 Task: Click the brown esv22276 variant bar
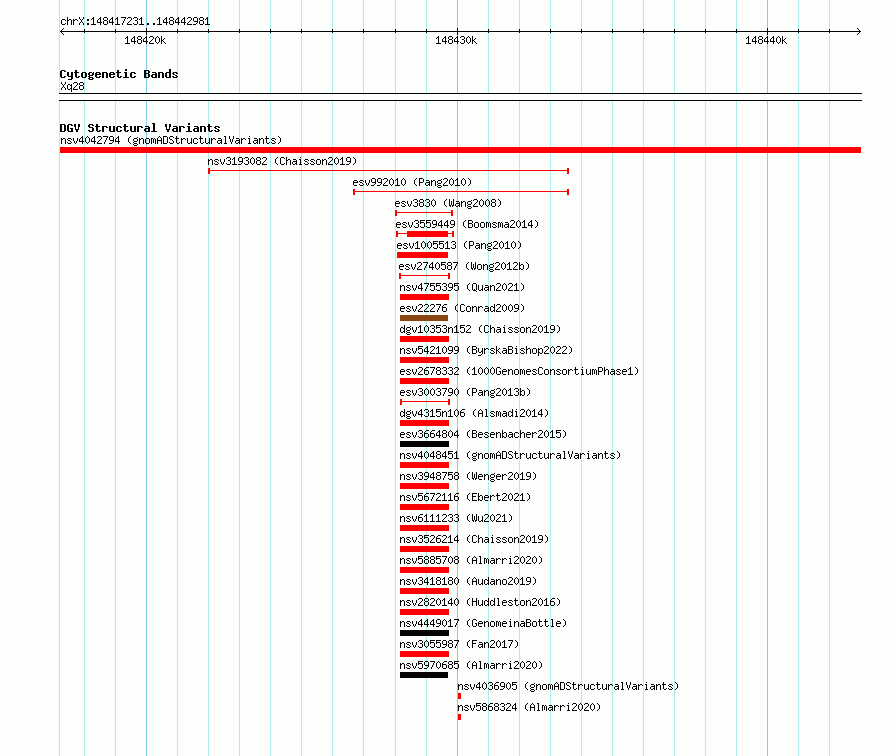pyautogui.click(x=424, y=318)
